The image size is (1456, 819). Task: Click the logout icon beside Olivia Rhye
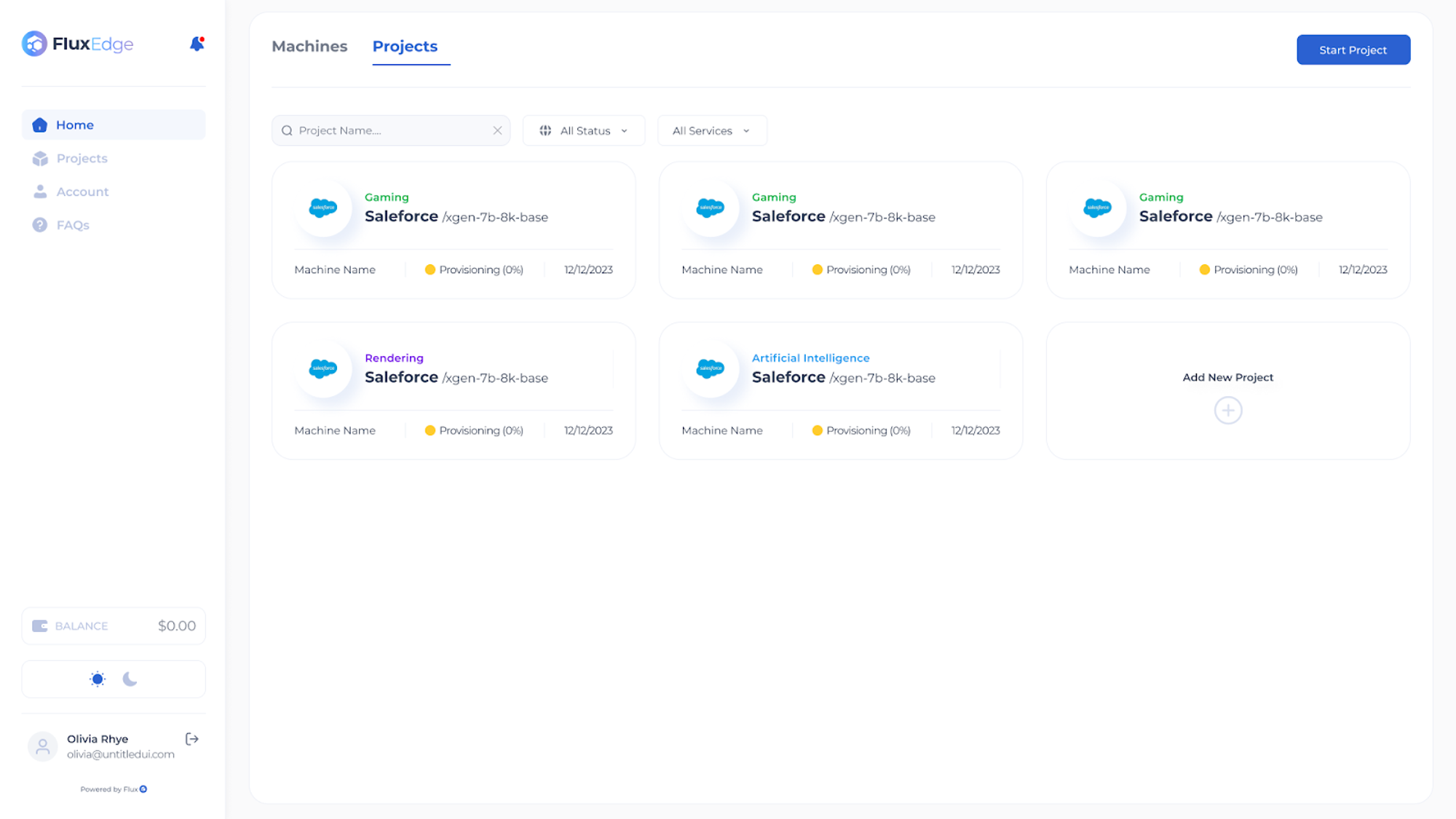click(191, 739)
